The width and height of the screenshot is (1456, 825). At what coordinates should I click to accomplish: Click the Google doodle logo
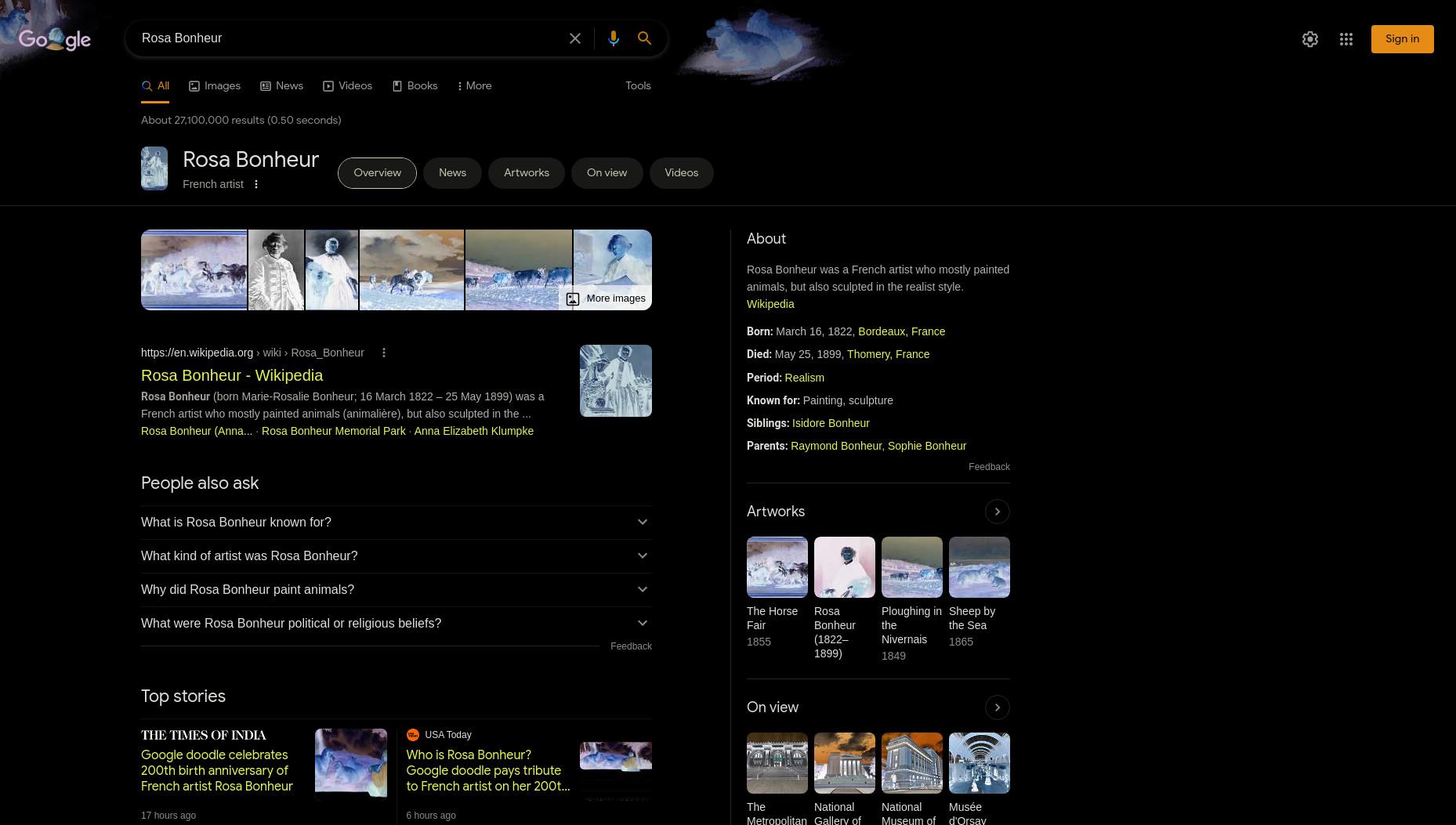pyautogui.click(x=55, y=39)
